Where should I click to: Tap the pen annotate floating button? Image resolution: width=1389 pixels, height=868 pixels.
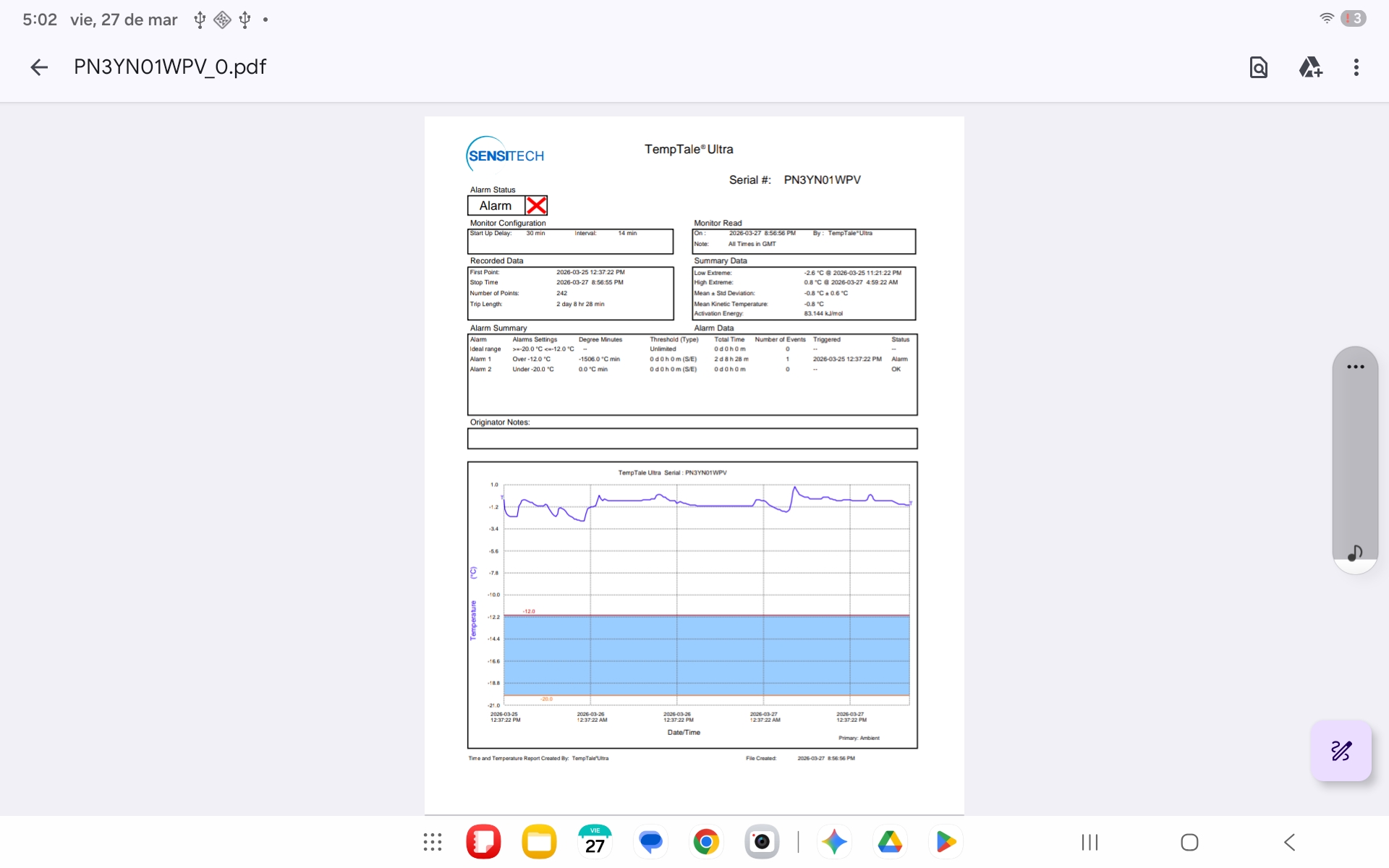pyautogui.click(x=1341, y=751)
